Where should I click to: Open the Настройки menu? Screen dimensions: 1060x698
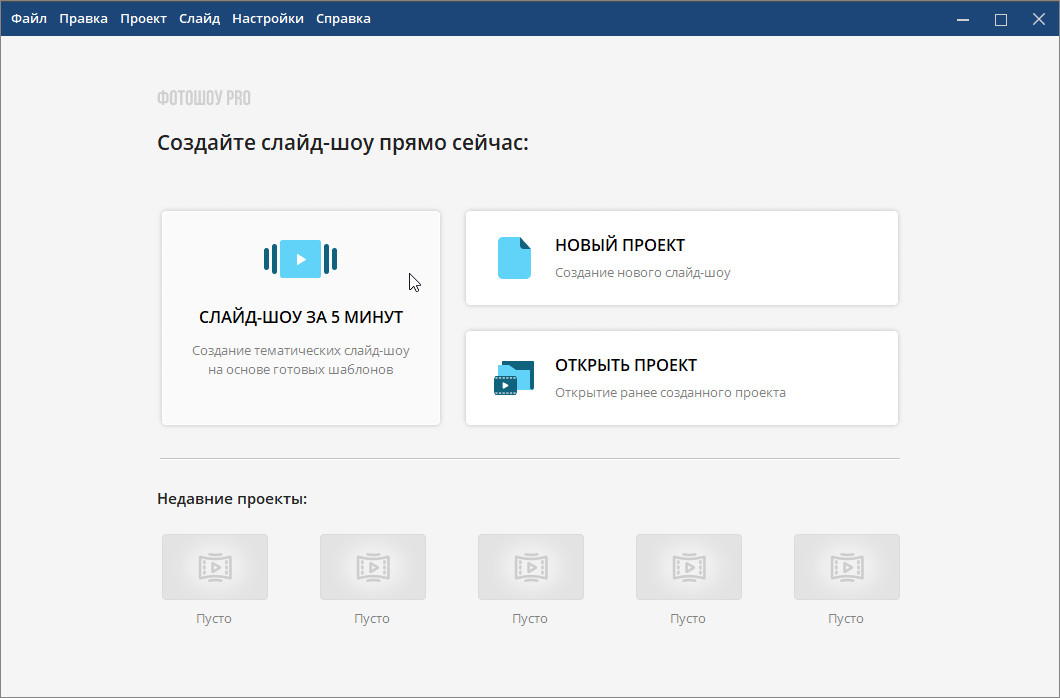(x=267, y=18)
